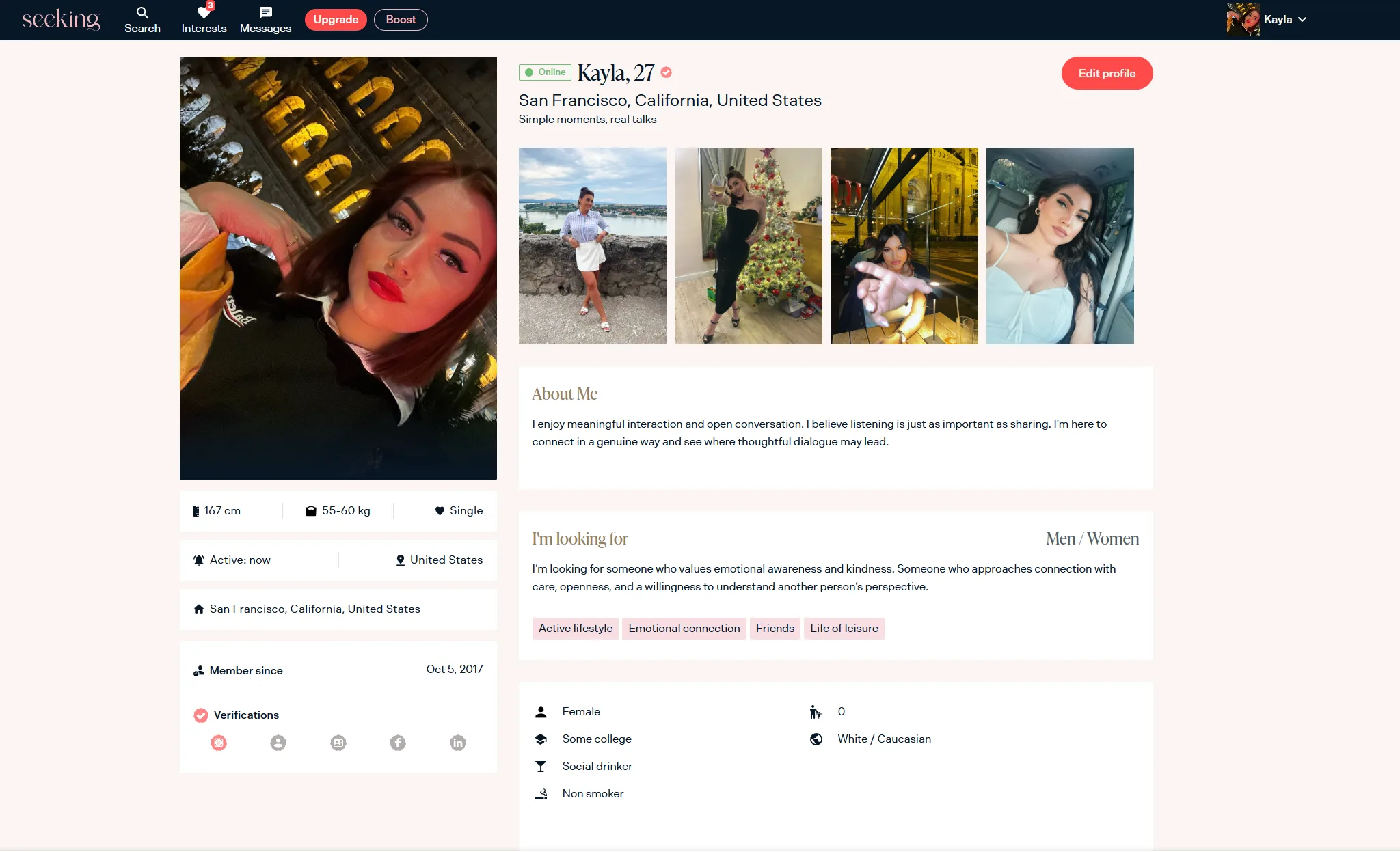Expand the Kayla account dropdown arrow
1400x852 pixels.
tap(1302, 20)
